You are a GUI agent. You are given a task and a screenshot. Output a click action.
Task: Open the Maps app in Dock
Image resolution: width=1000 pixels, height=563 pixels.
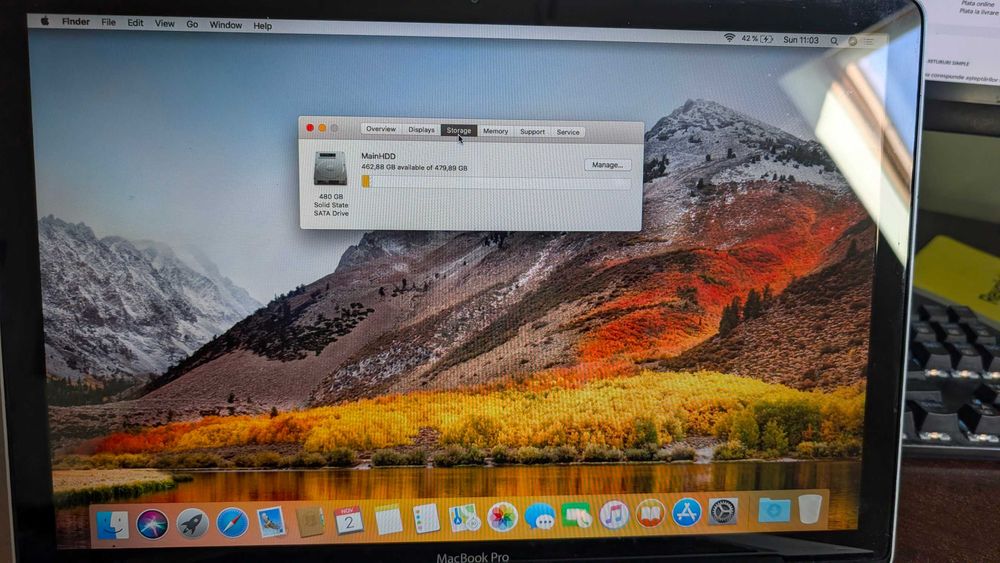pos(464,517)
